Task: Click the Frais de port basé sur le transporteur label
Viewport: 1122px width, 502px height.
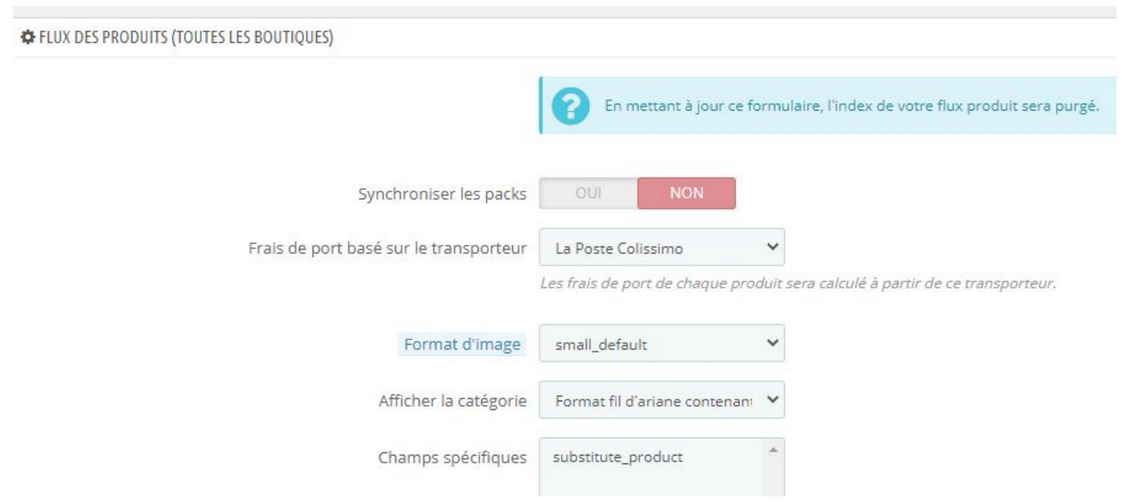Action: (388, 249)
